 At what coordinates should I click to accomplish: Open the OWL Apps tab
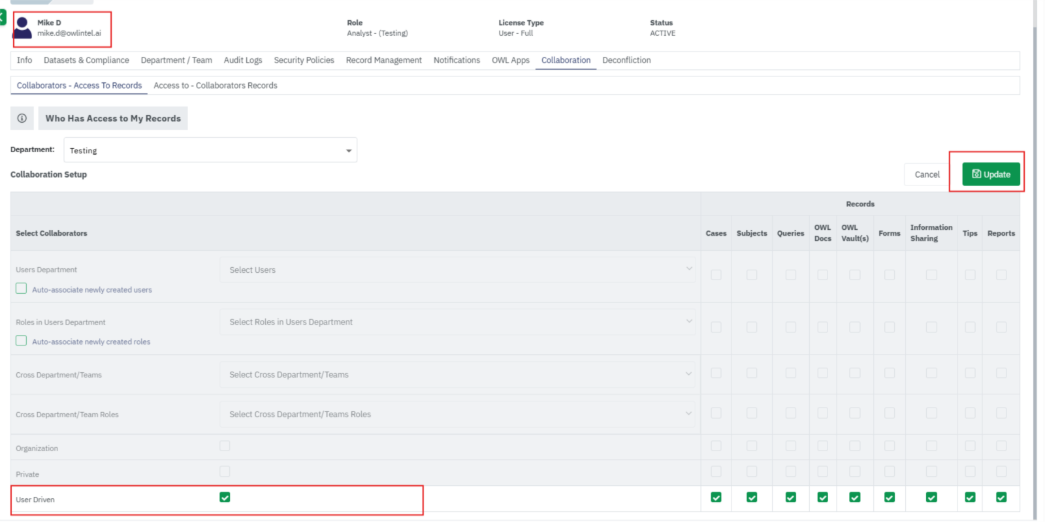510,61
